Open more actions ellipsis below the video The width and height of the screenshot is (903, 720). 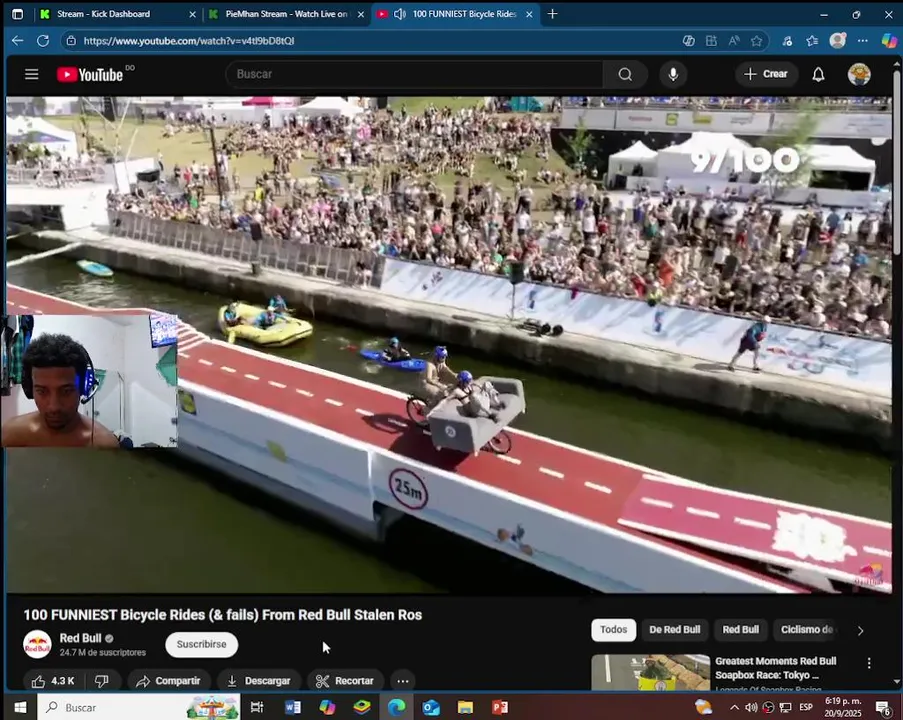pos(403,681)
